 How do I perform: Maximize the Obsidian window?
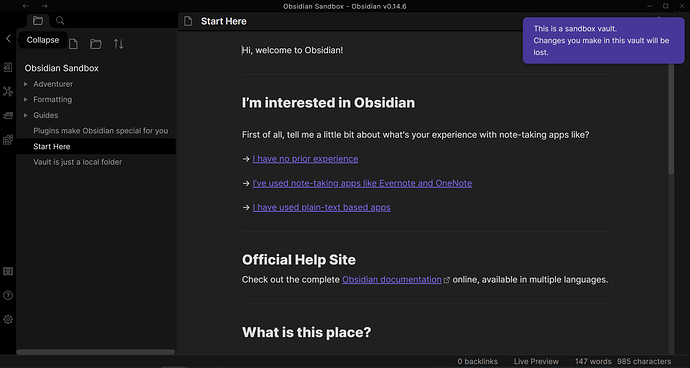tap(666, 6)
